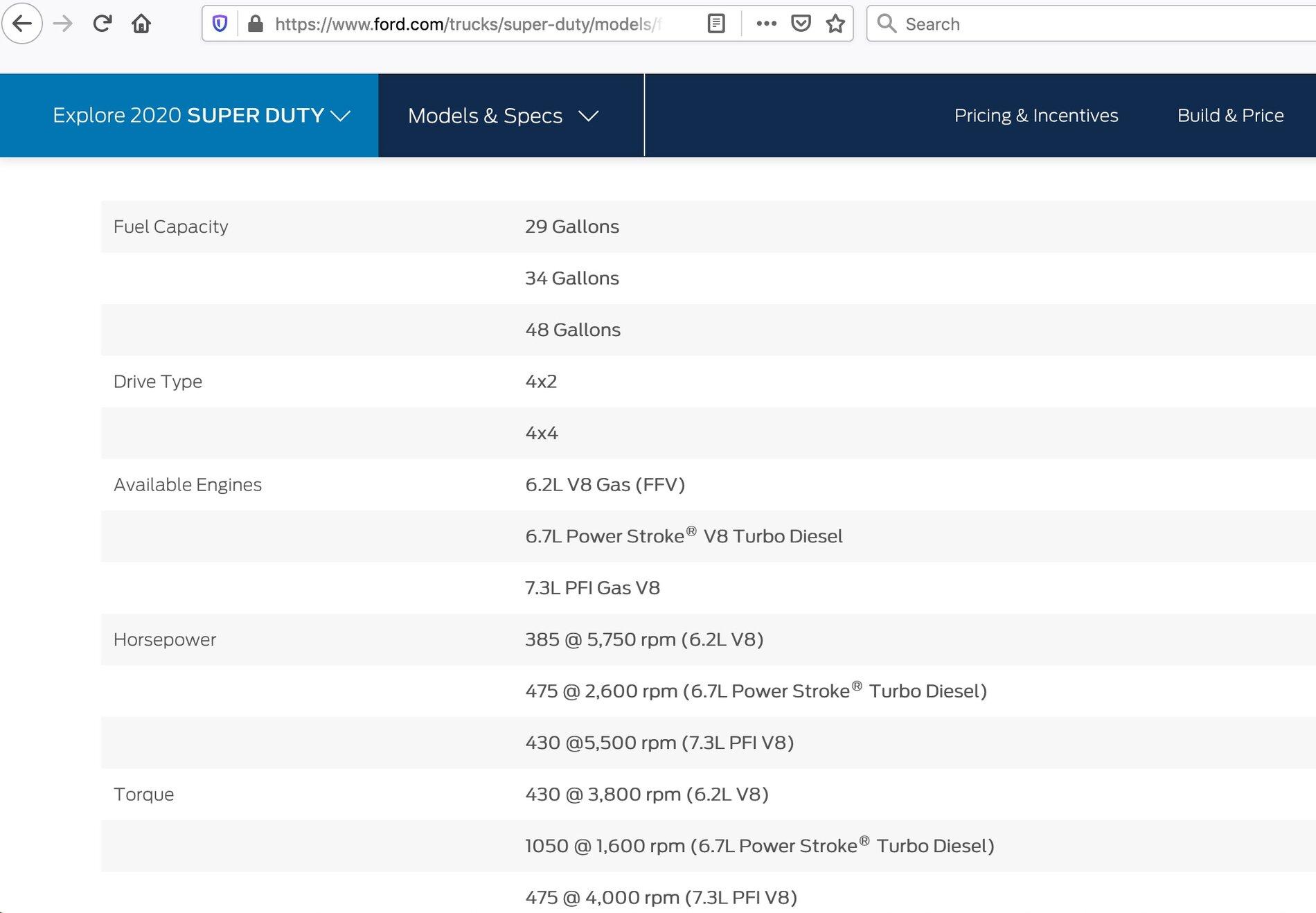Select 430 @ 3,800 rpm torque value
This screenshot has width=1316, height=913.
pyautogui.click(x=647, y=794)
